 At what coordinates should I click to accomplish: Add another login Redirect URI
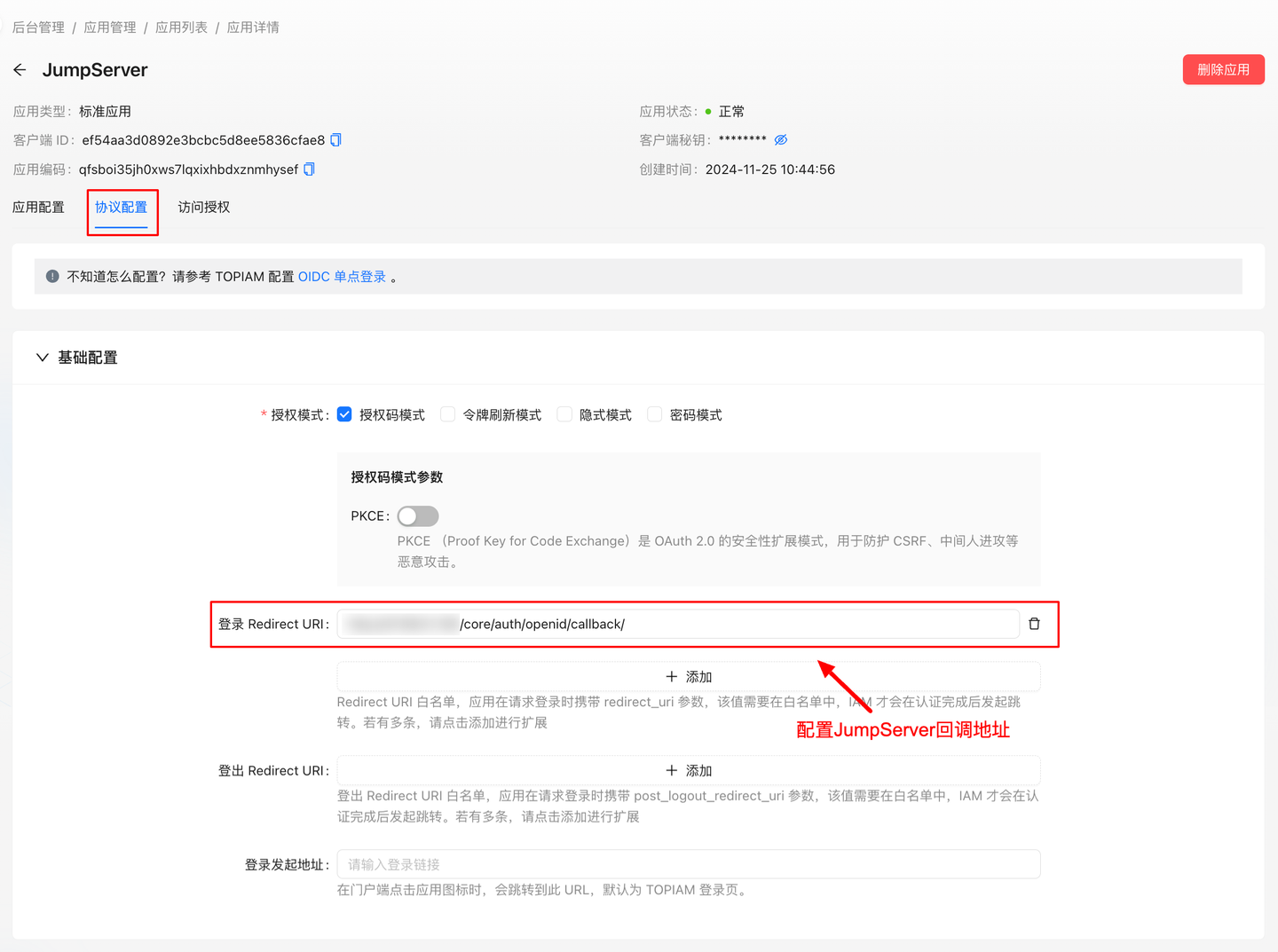(x=689, y=676)
